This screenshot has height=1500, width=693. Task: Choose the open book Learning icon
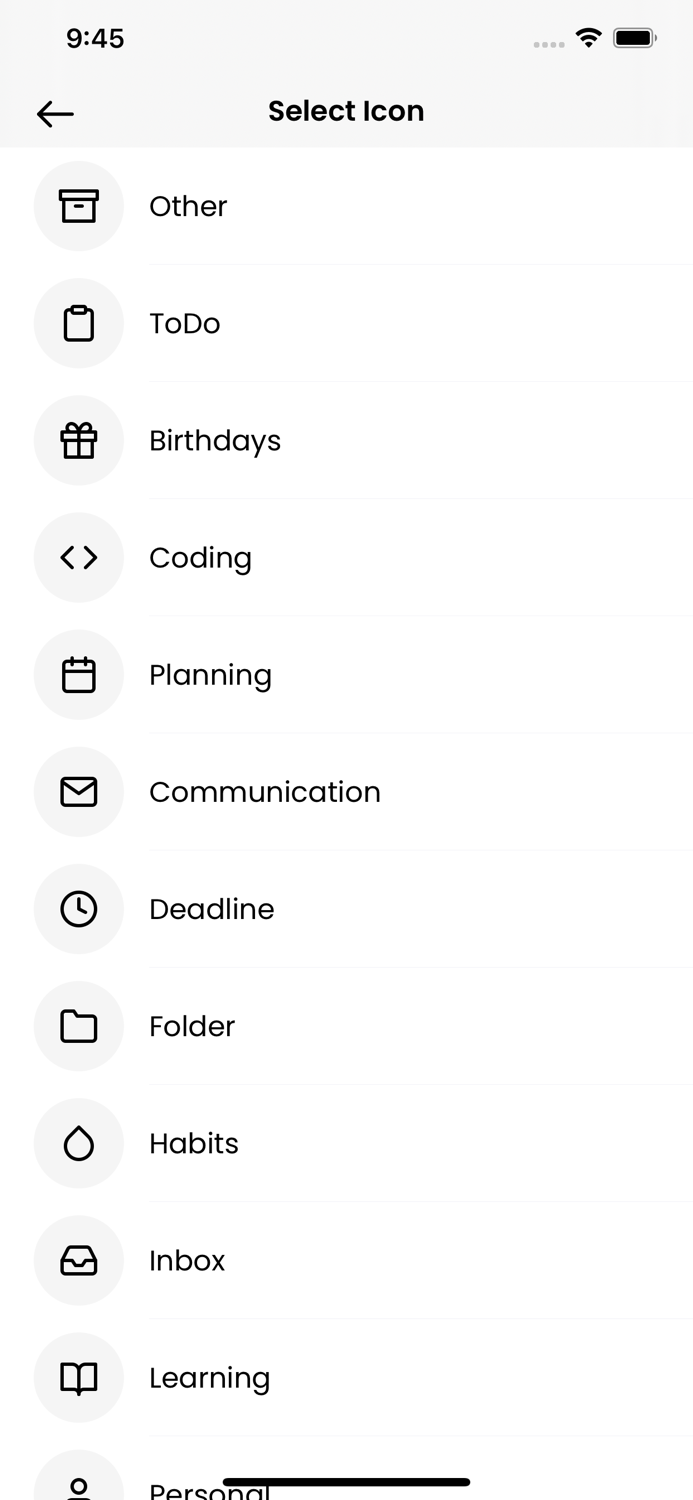tap(79, 1376)
